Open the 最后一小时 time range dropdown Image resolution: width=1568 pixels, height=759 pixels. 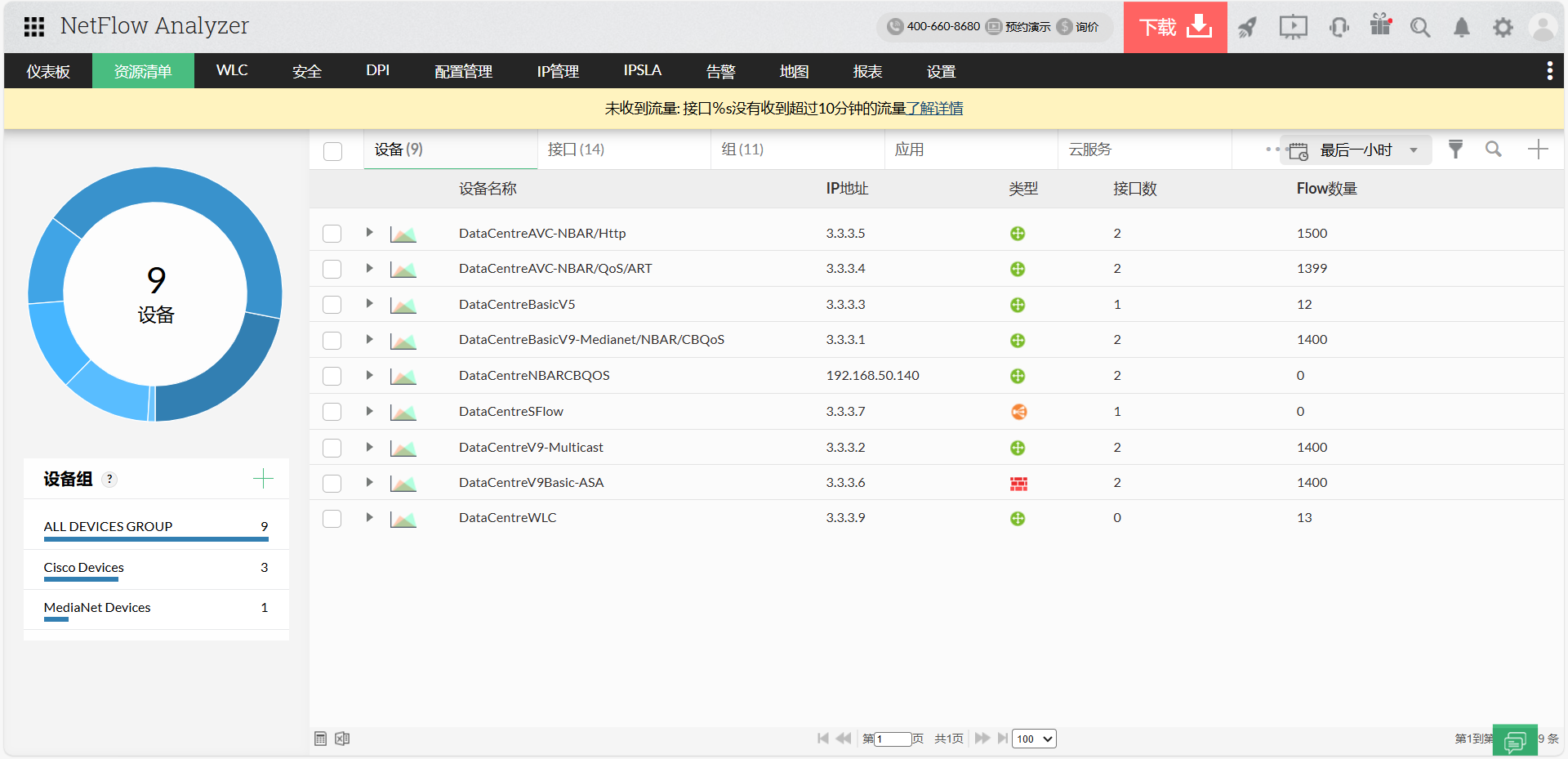(x=1356, y=150)
